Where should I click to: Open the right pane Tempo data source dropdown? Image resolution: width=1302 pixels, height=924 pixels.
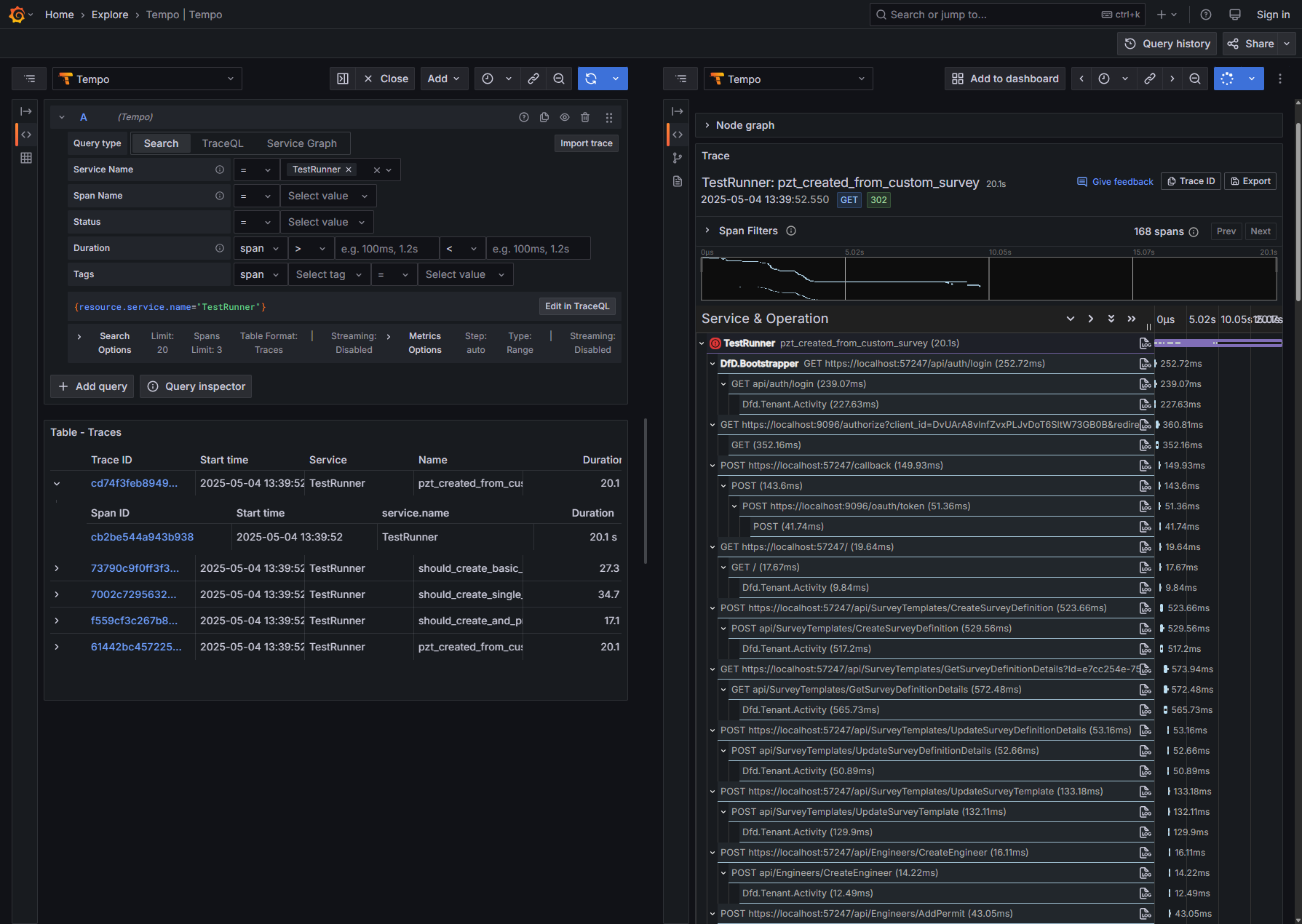pyautogui.click(x=788, y=79)
